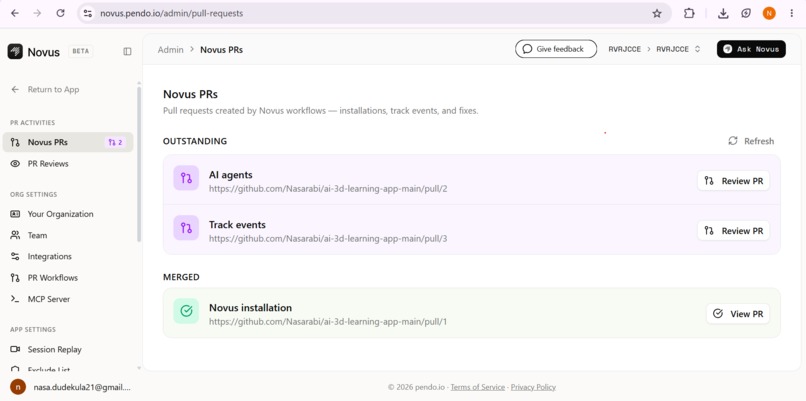Reload the page with refresh icon

60,13
